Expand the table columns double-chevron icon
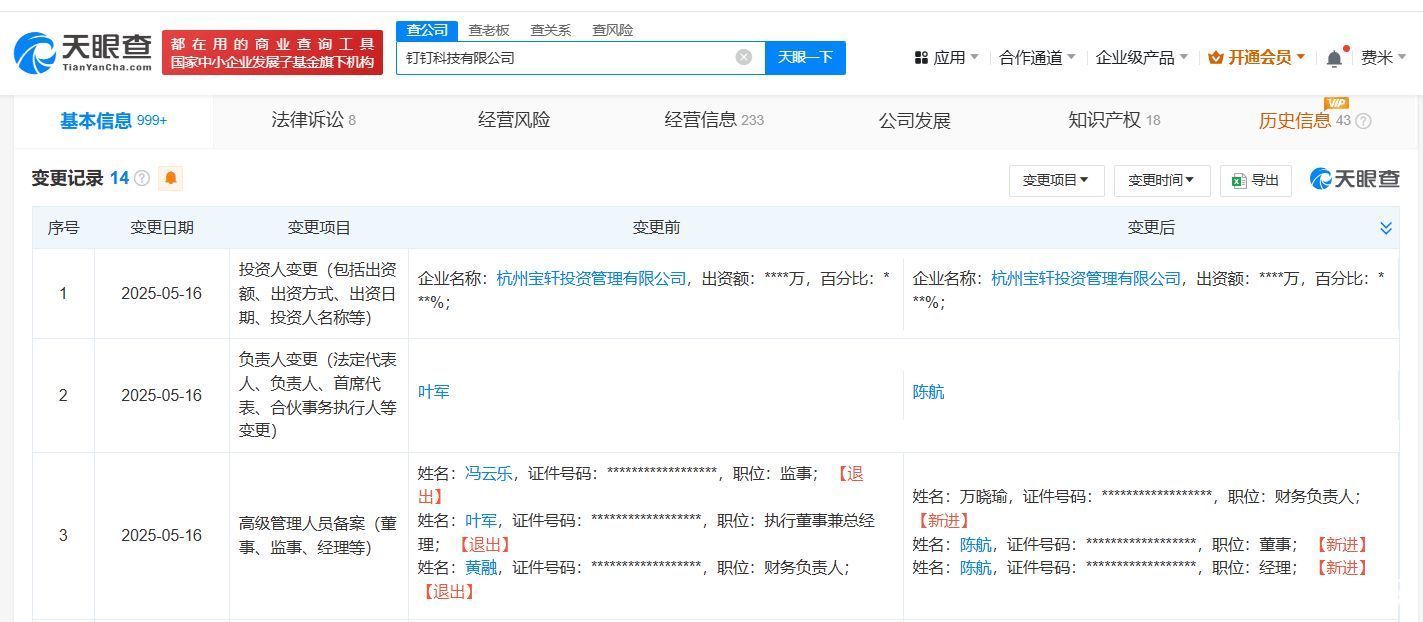 (1386, 228)
